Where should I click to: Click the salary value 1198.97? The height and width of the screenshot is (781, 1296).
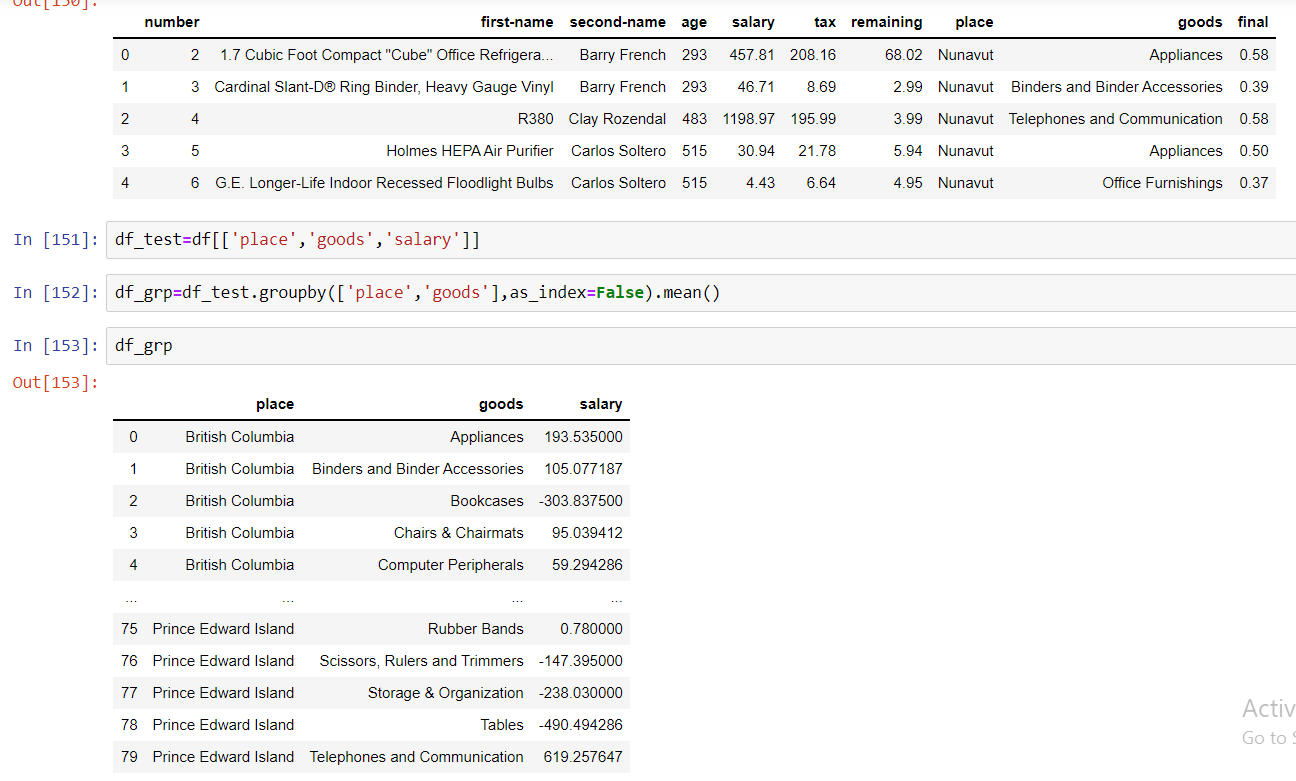coord(749,119)
